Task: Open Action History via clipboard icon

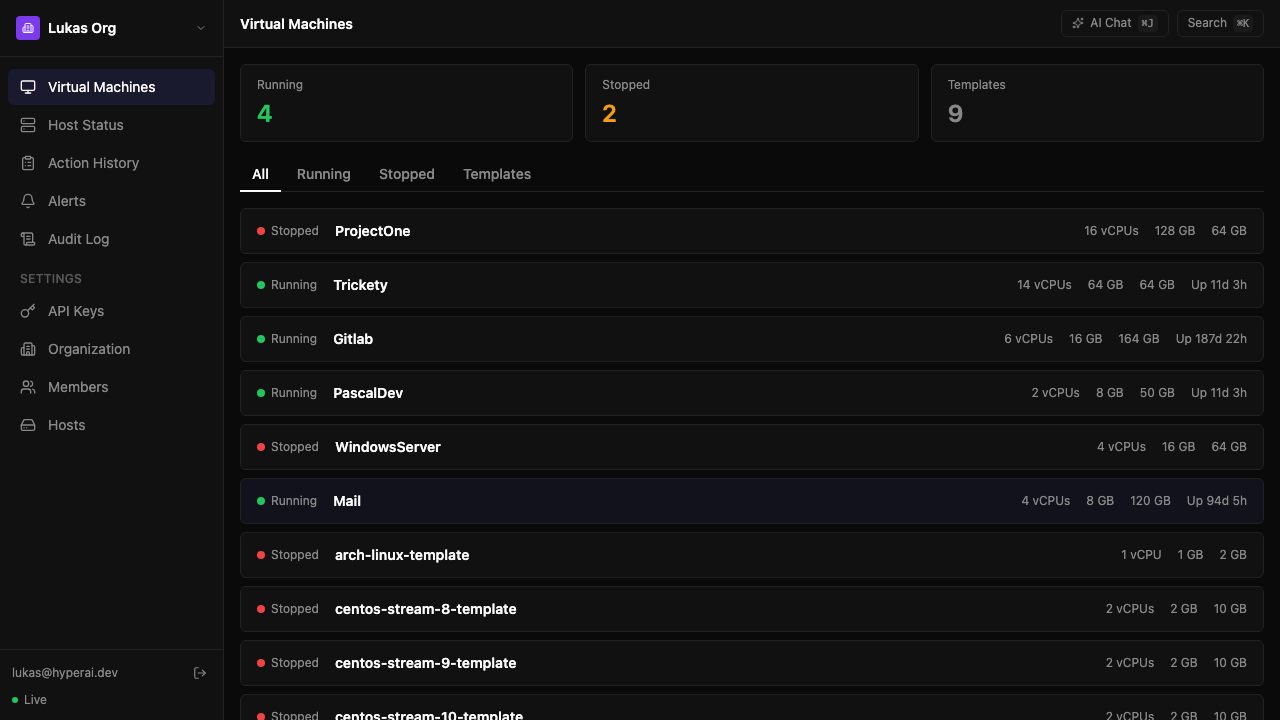Action: pyautogui.click(x=28, y=163)
